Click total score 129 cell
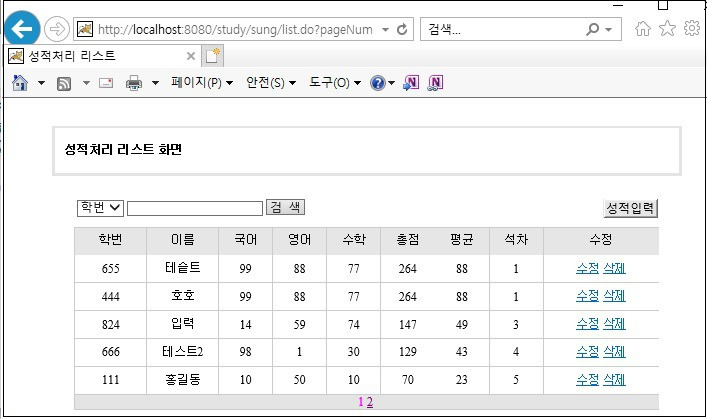Image resolution: width=707 pixels, height=419 pixels. [x=408, y=352]
